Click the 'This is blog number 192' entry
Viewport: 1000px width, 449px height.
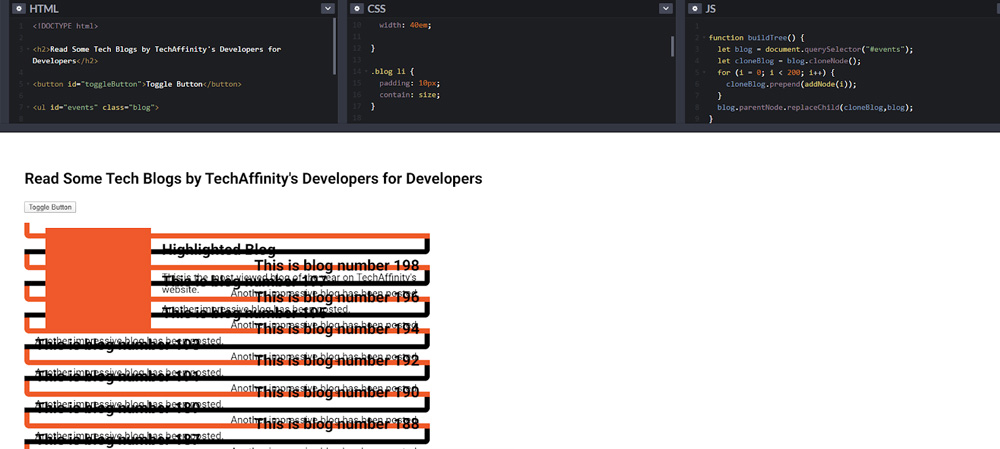337,361
